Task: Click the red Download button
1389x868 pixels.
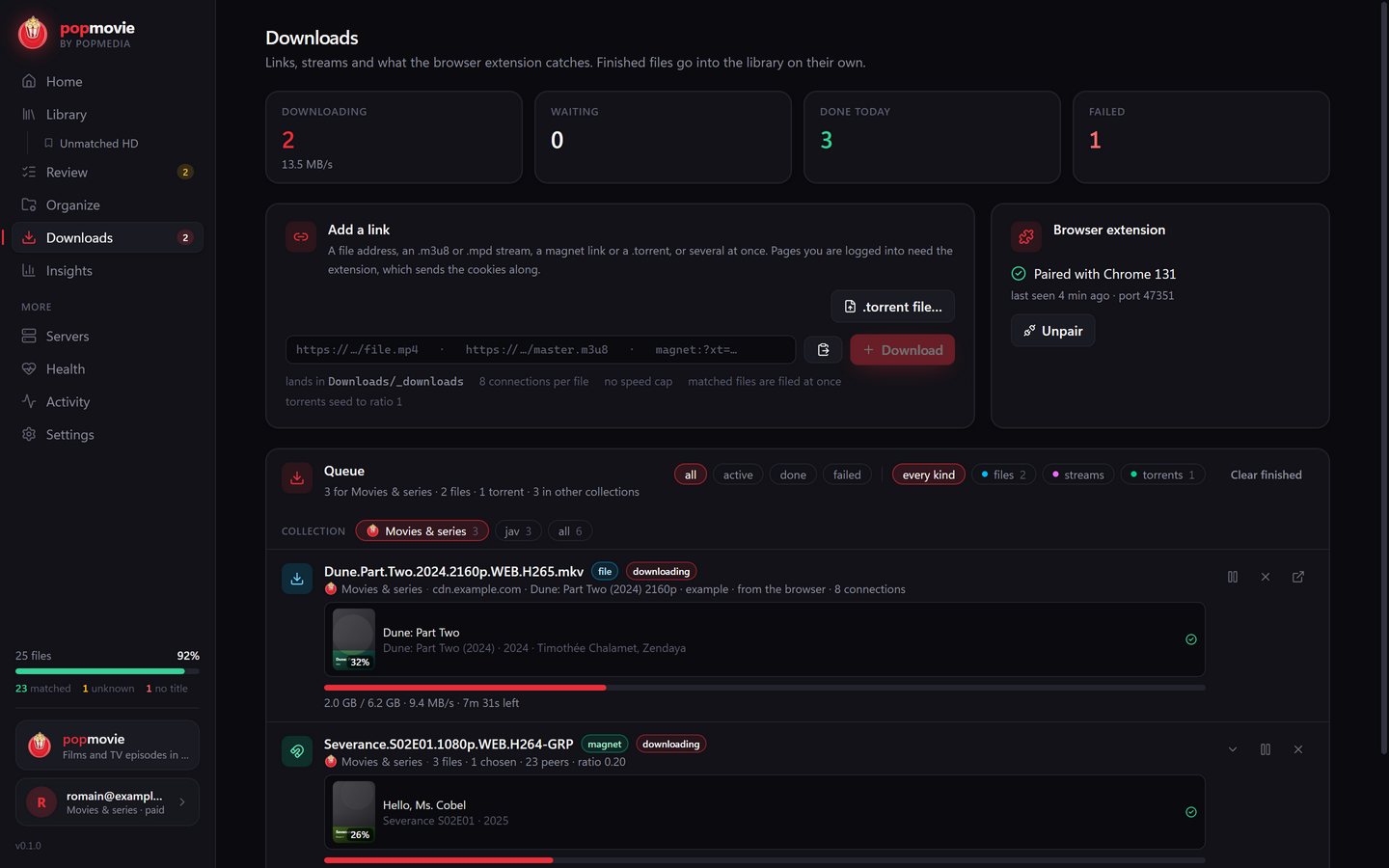Action: (x=903, y=349)
